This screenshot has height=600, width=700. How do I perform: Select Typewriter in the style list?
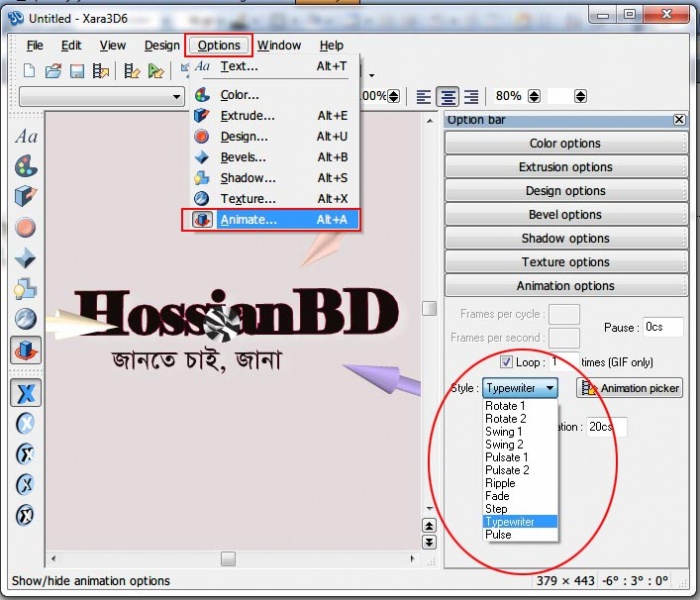click(x=520, y=521)
